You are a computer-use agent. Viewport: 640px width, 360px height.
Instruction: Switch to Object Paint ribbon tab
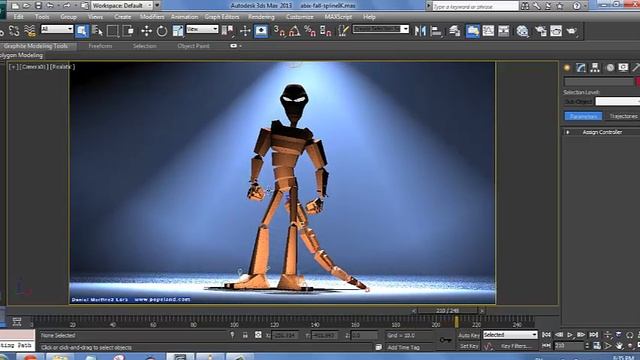tap(193, 46)
